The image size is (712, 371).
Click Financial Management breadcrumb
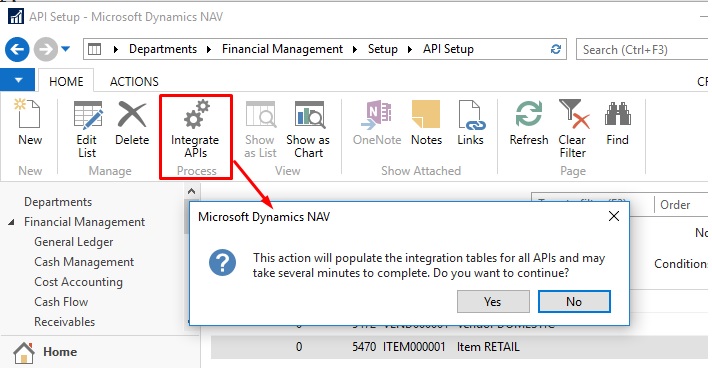tap(282, 49)
